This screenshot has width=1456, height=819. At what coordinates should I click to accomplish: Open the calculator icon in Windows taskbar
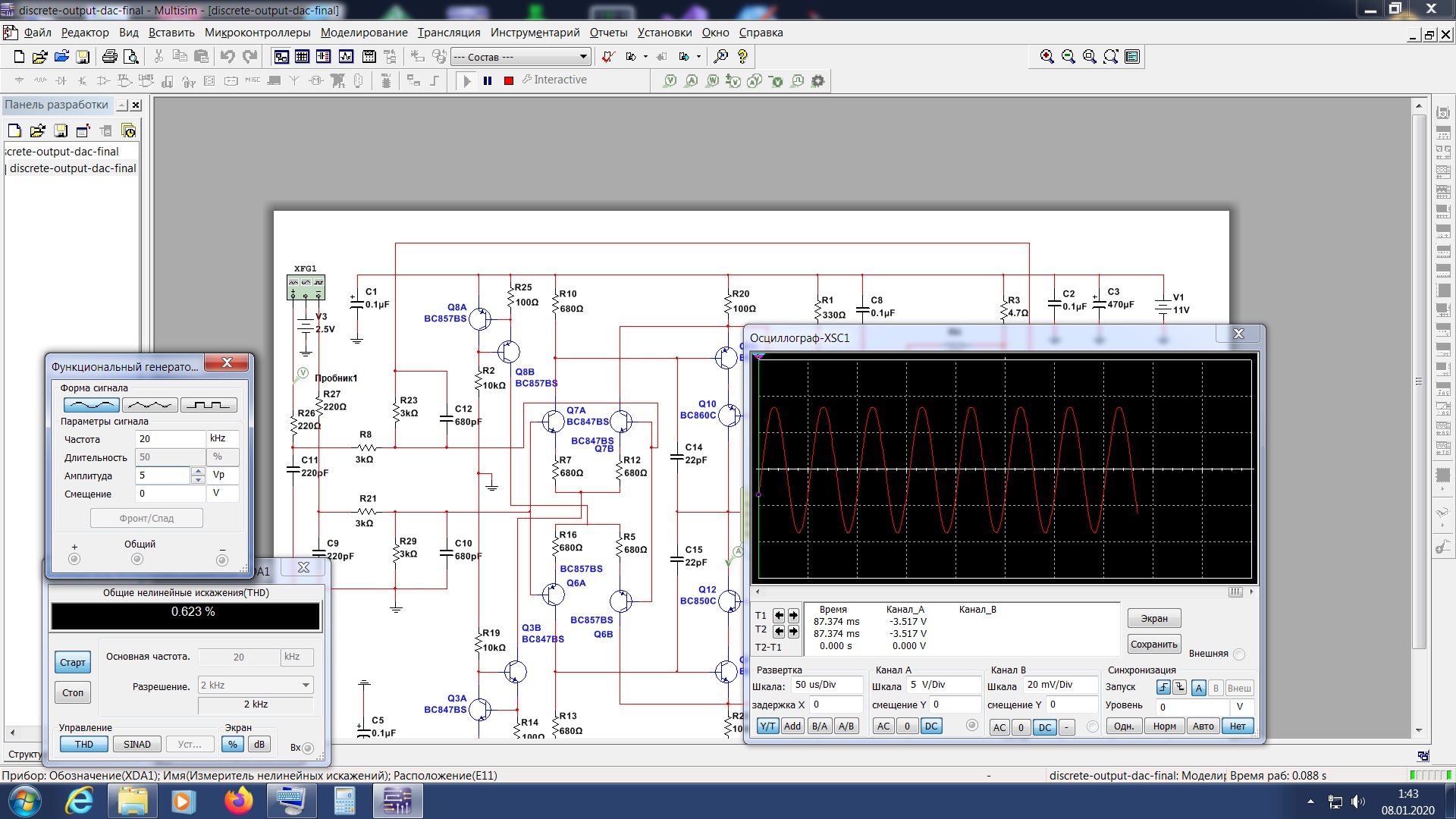coord(345,801)
